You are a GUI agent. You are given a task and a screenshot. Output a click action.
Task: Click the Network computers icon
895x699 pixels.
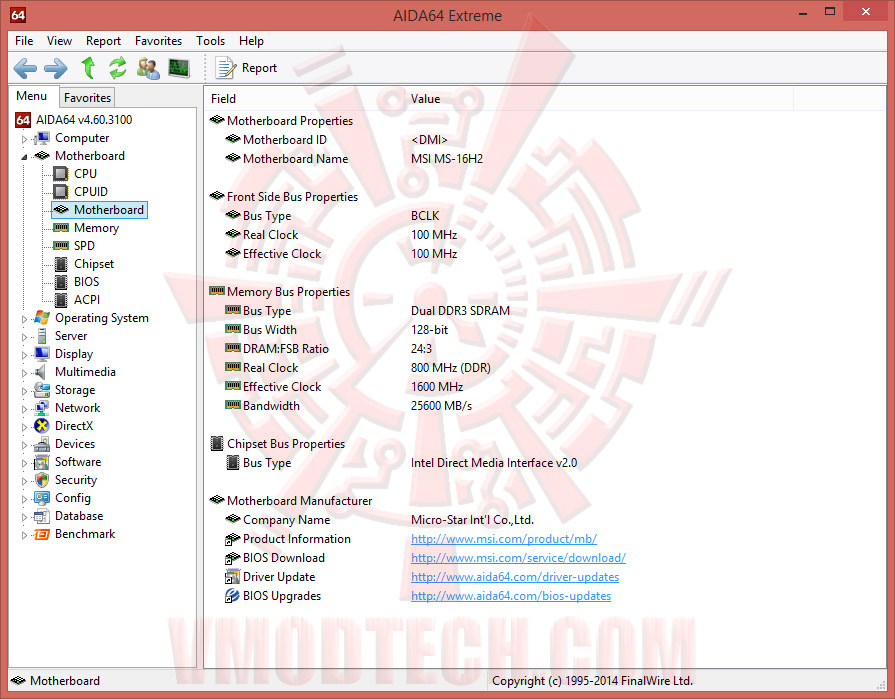tap(41, 408)
